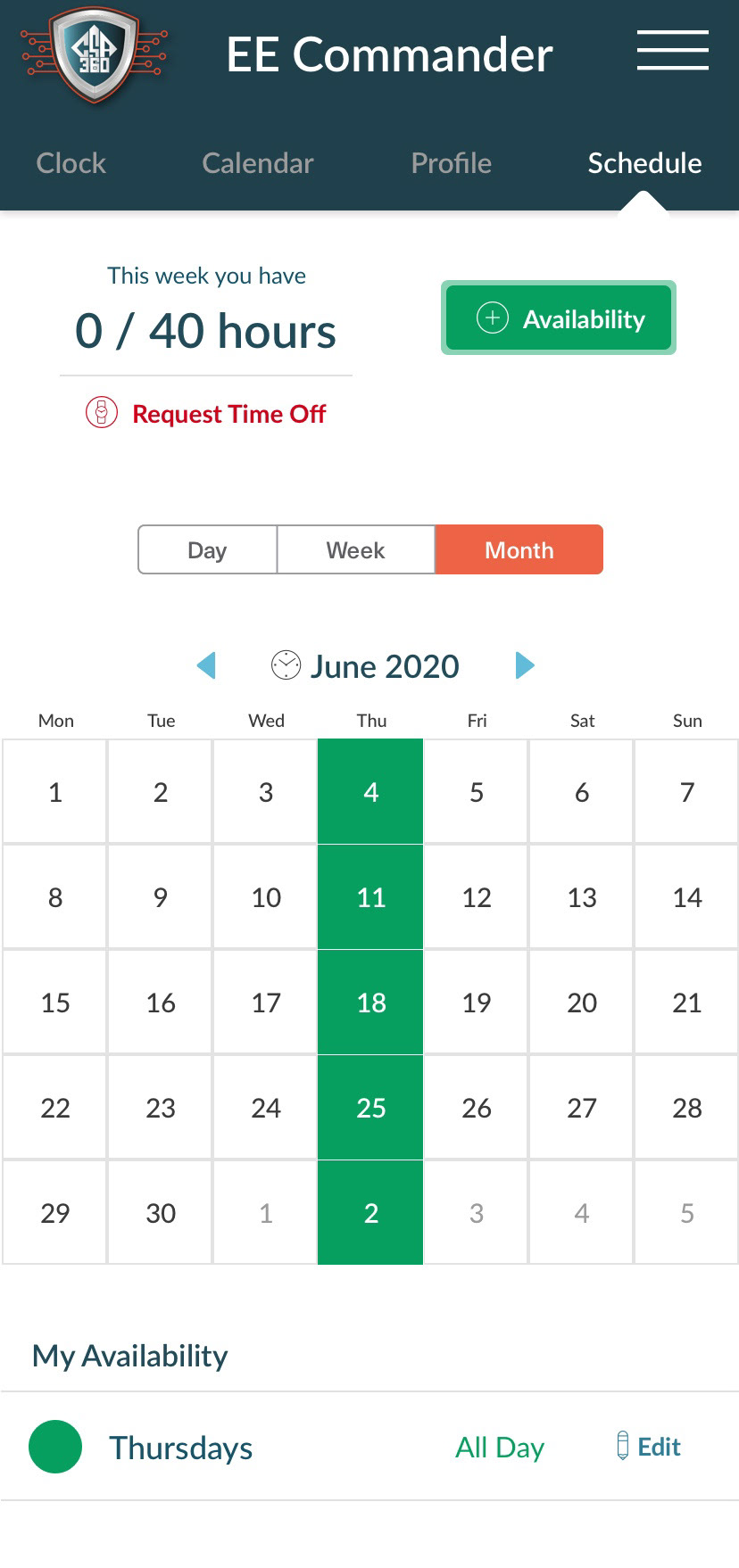Click the plus icon in Availability button
The height and width of the screenshot is (1568, 739).
pos(493,318)
